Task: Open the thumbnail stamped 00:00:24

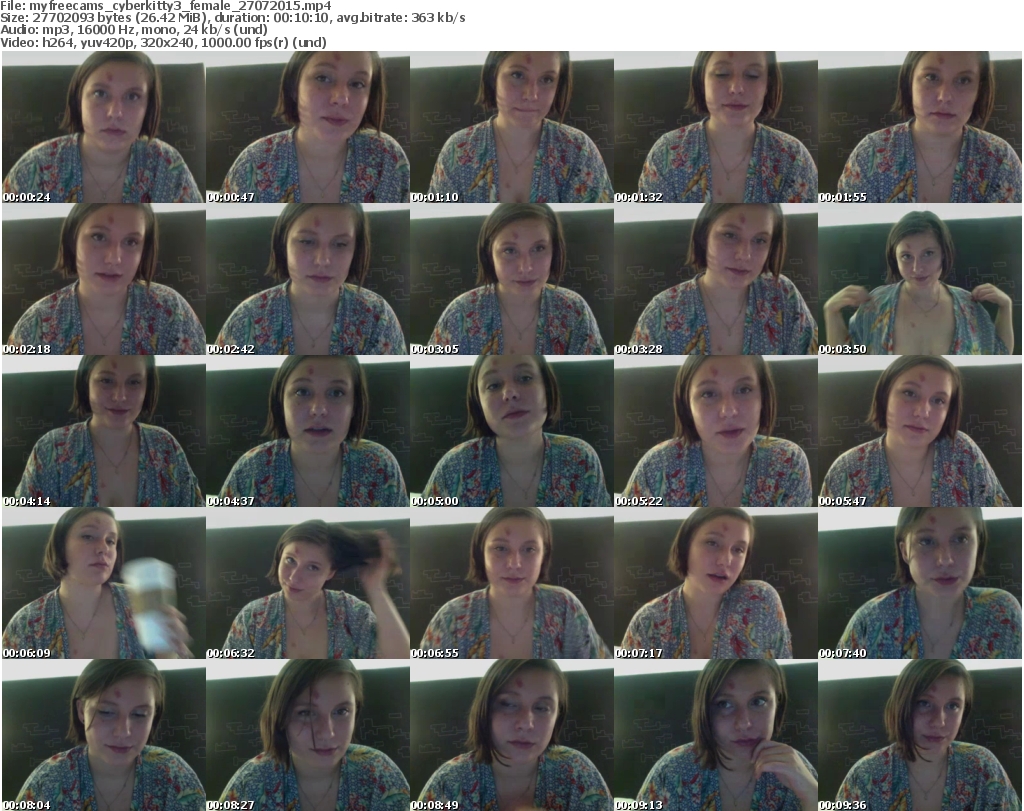Action: (103, 127)
